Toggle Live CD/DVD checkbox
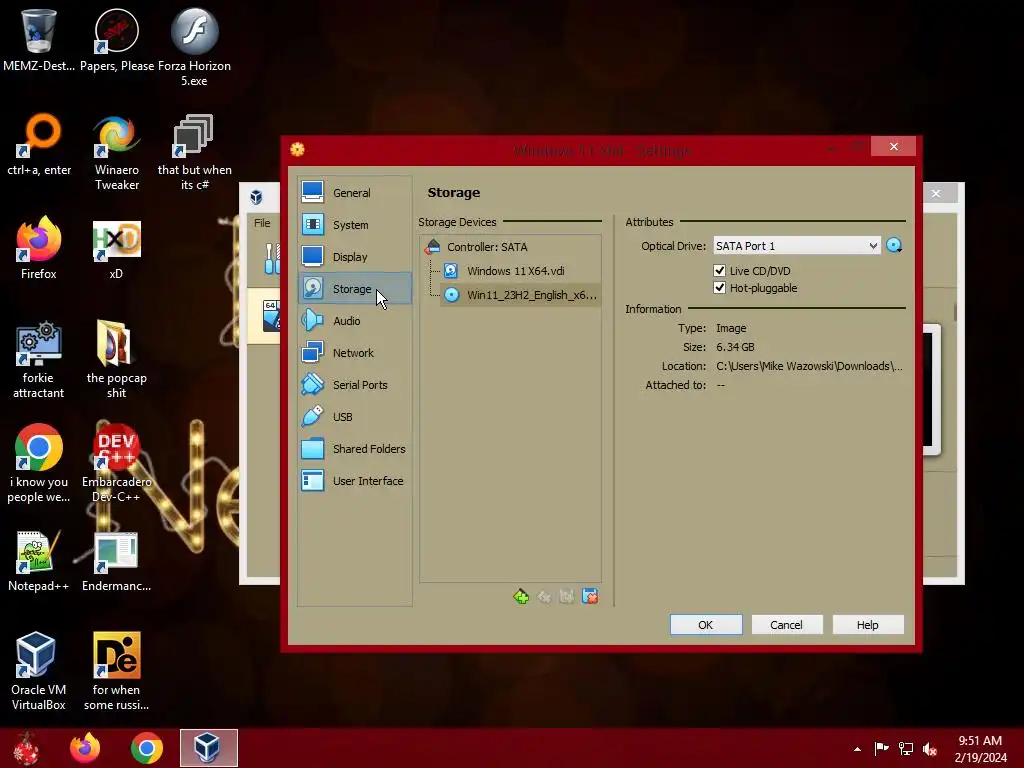The height and width of the screenshot is (768, 1024). point(719,270)
